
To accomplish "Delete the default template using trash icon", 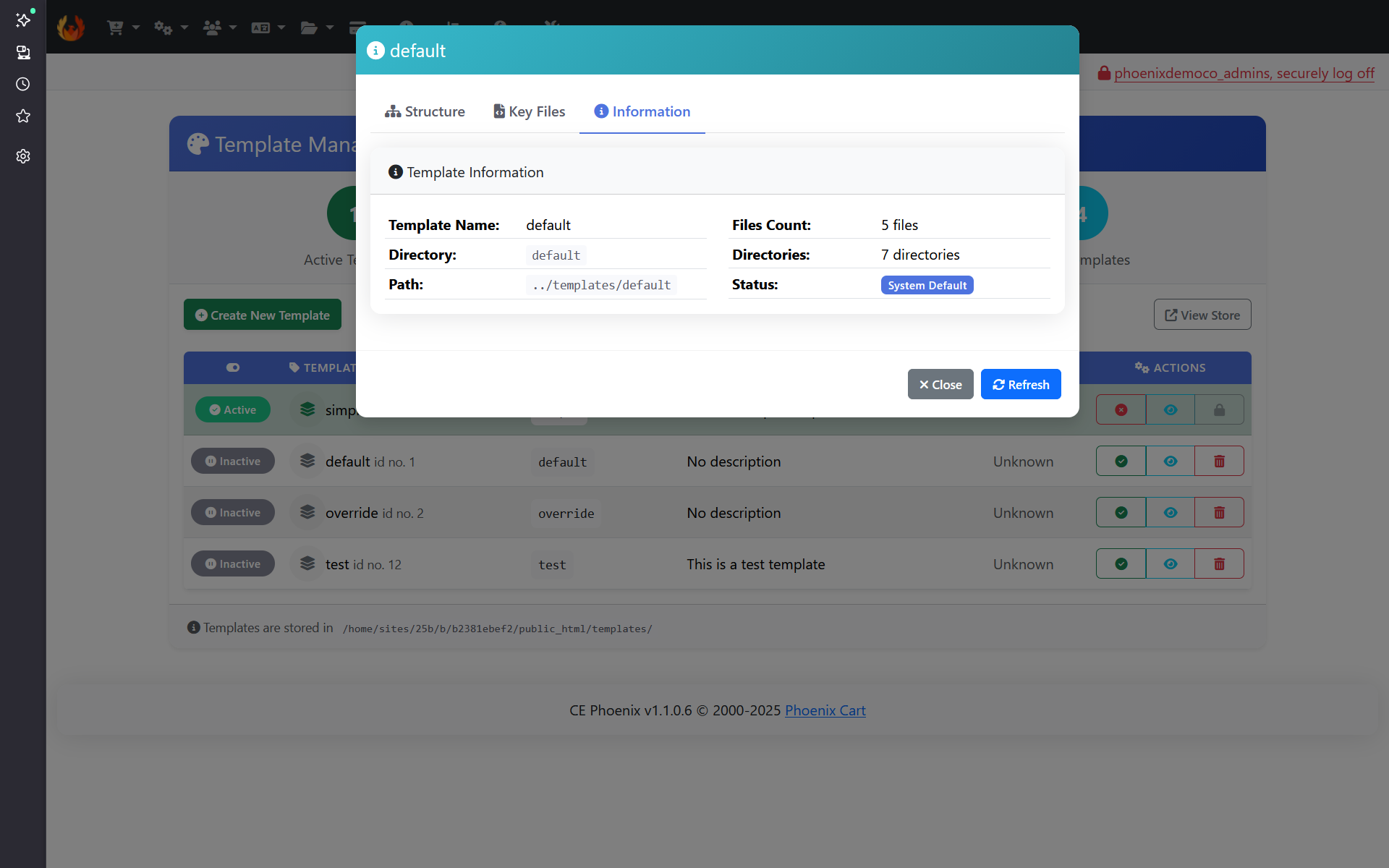I will [1219, 461].
